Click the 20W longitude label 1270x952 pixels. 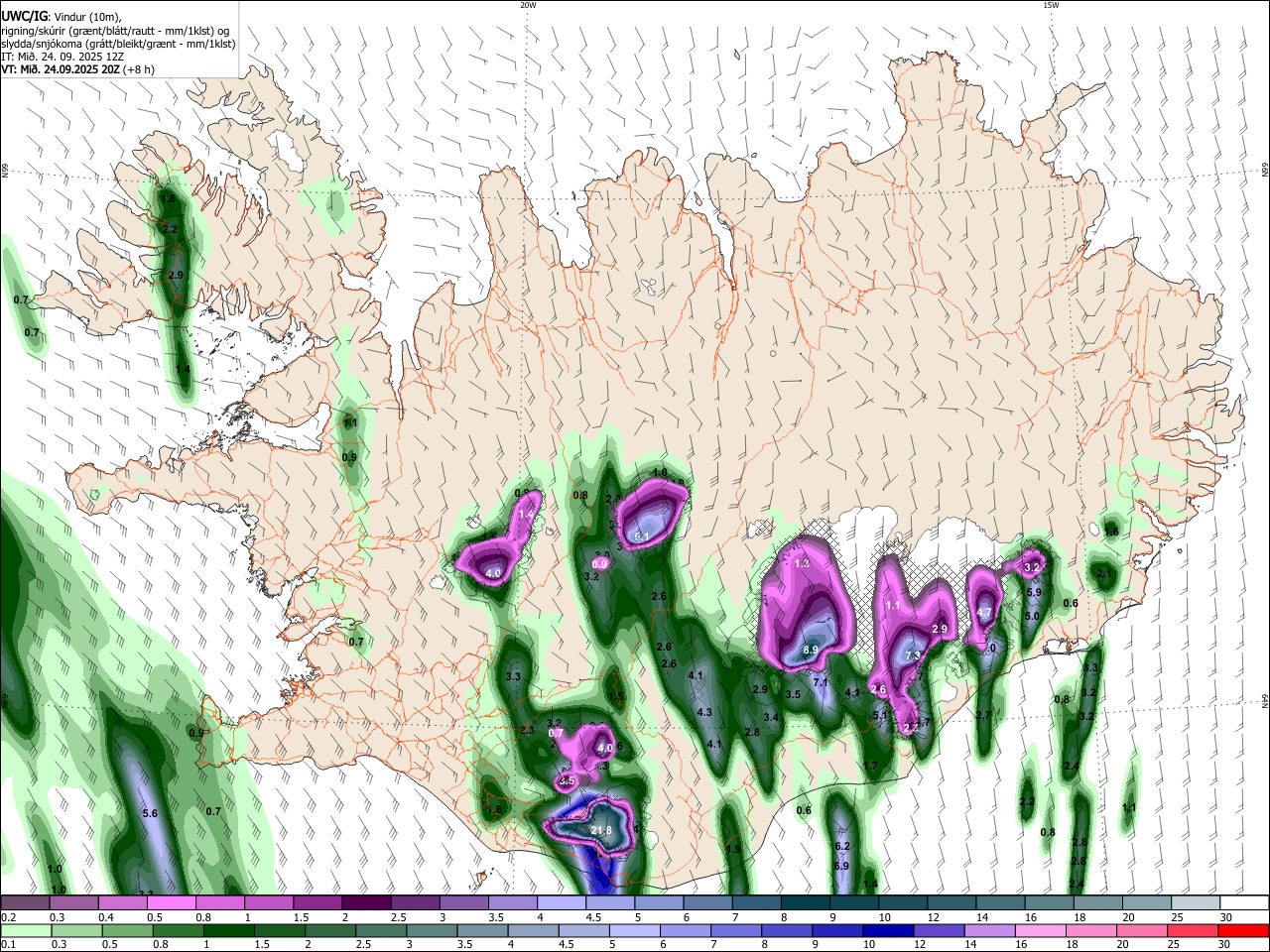click(528, 5)
